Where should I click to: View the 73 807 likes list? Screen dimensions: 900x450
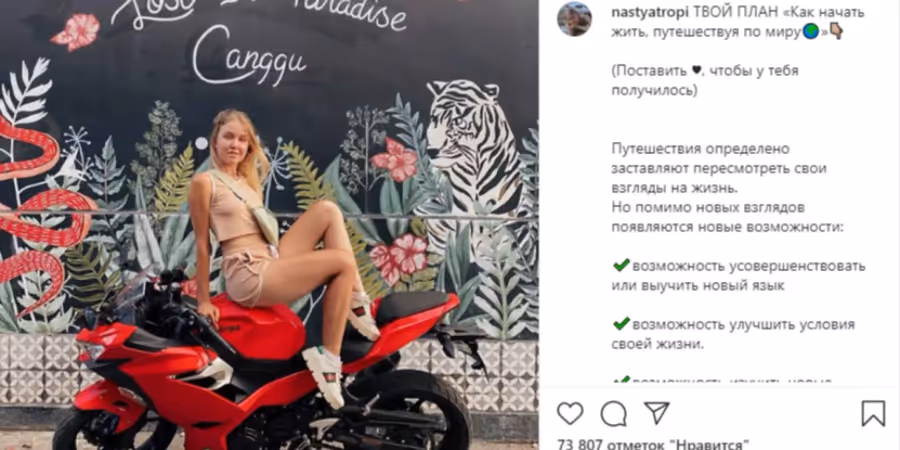point(653,444)
